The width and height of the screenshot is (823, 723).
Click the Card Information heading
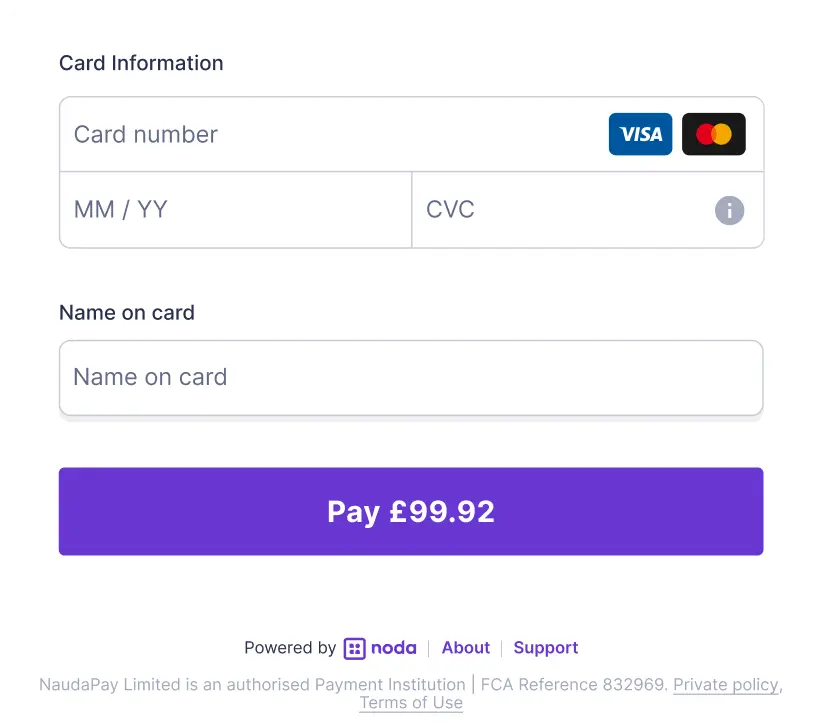click(x=141, y=63)
